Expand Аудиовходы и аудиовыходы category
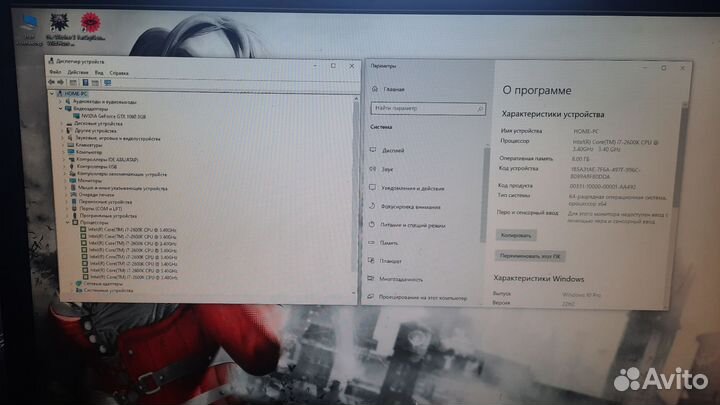Viewport: 720px width, 405px height. [x=60, y=101]
